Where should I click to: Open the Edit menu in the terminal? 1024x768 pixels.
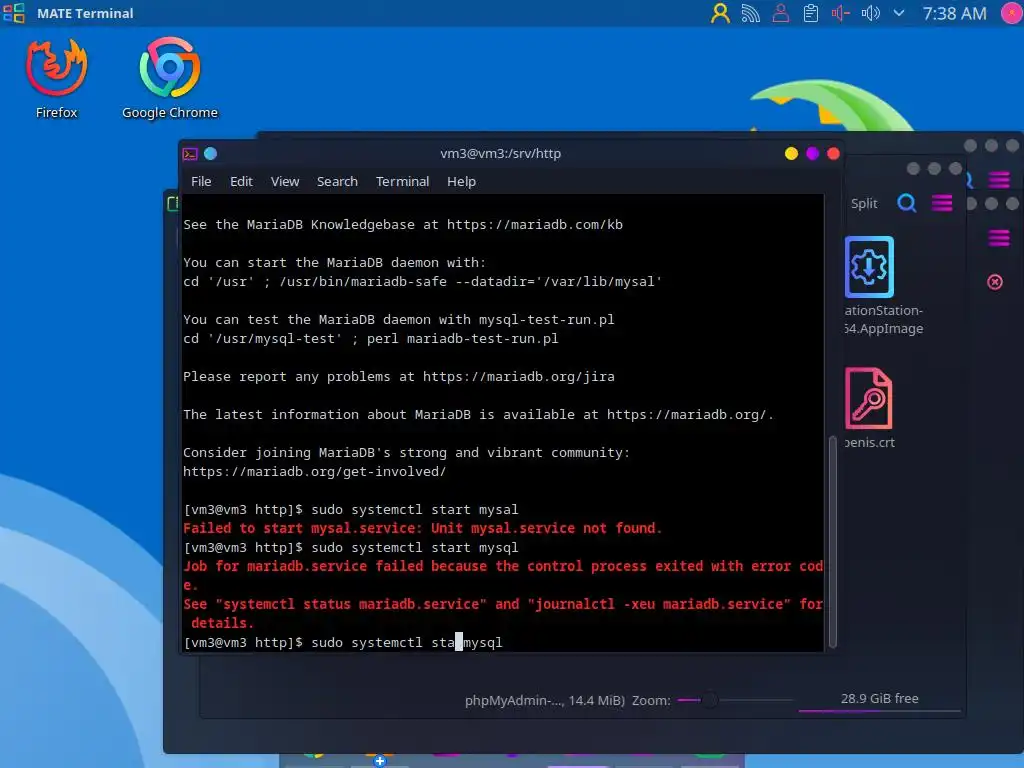point(241,182)
